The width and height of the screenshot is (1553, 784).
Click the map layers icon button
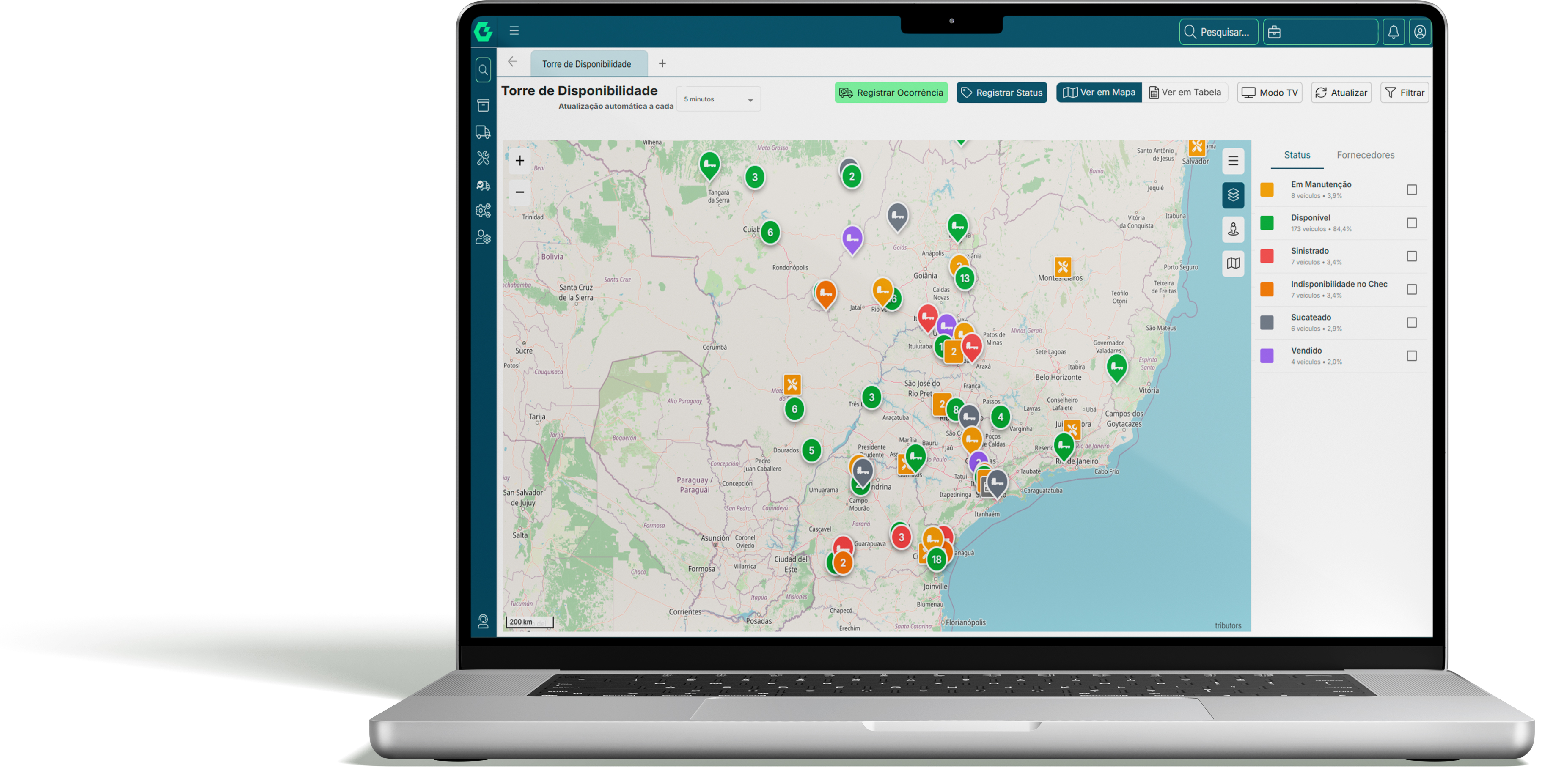(x=1233, y=195)
